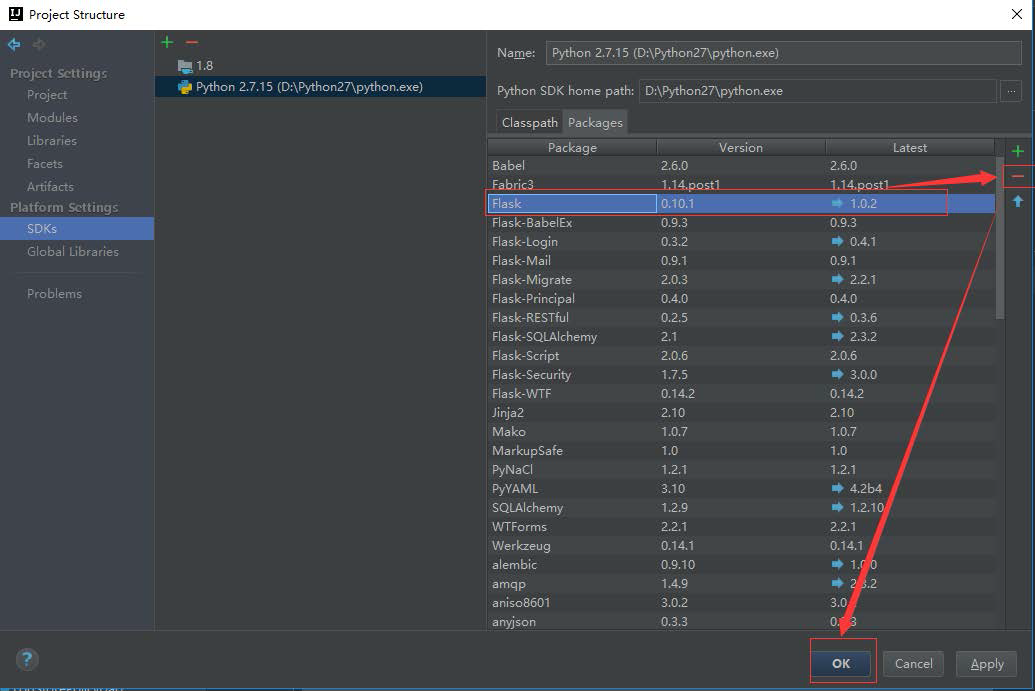Select the Flask-WTF package row
Image resolution: width=1035 pixels, height=691 pixels.
point(741,394)
